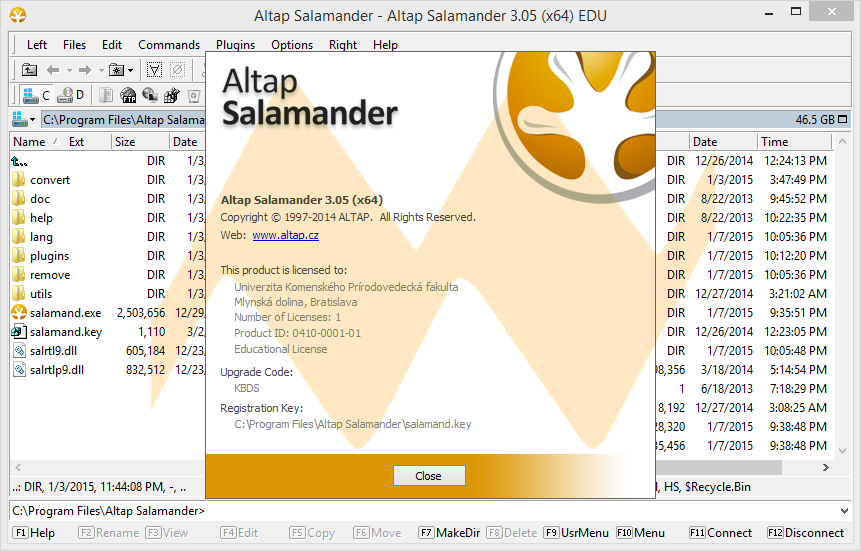Image resolution: width=861 pixels, height=551 pixels.
Task: Open the Plugins menu
Action: click(236, 44)
